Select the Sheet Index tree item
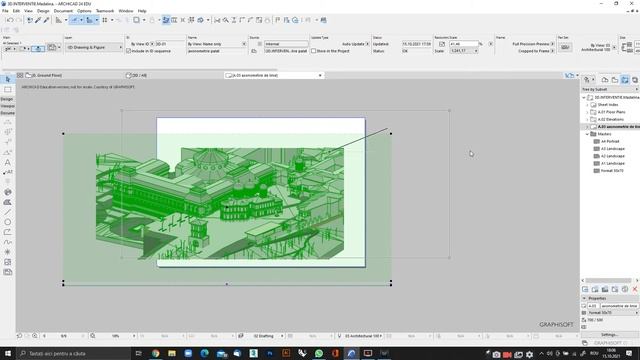 click(608, 105)
